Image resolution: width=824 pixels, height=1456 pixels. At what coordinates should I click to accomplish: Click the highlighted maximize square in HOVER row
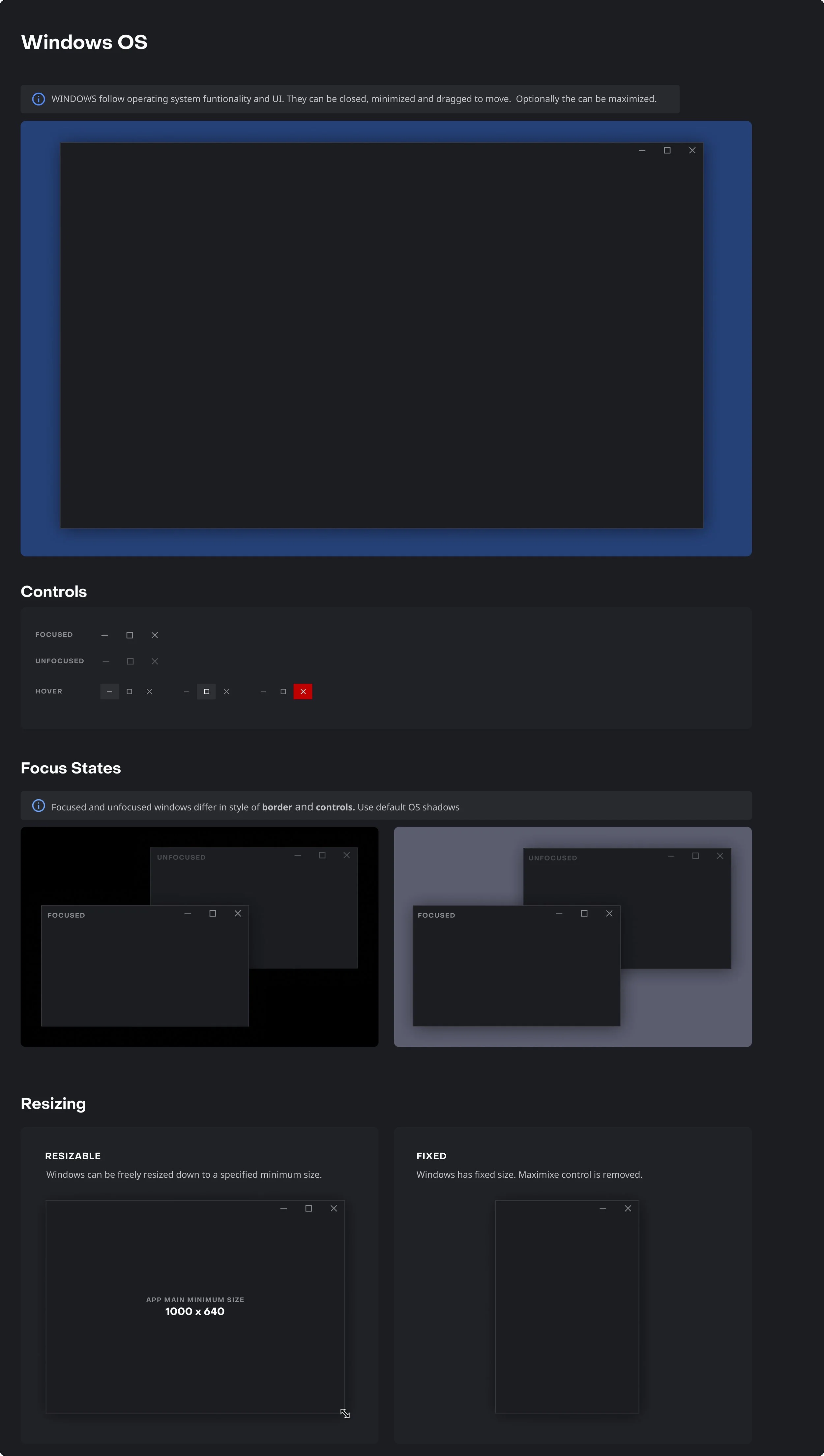coord(207,691)
